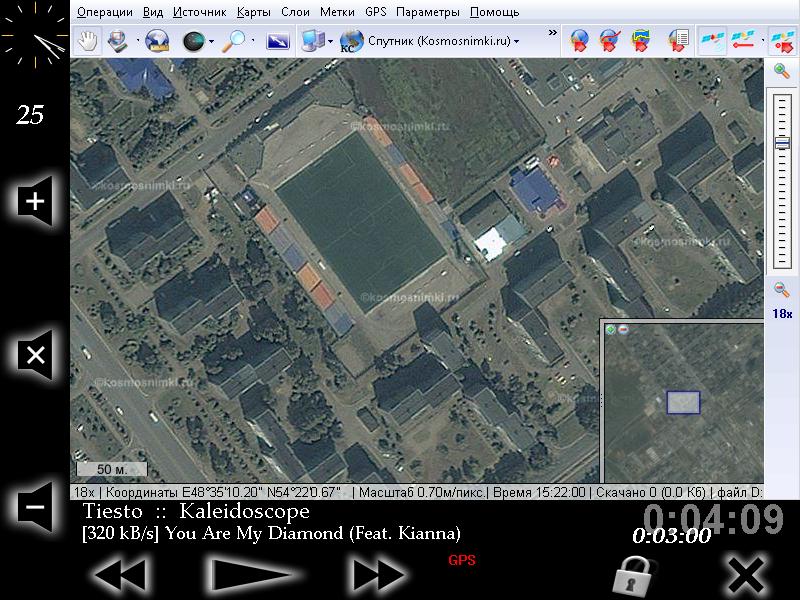Expand the dropdown arrow beside the computer icon

(330, 41)
